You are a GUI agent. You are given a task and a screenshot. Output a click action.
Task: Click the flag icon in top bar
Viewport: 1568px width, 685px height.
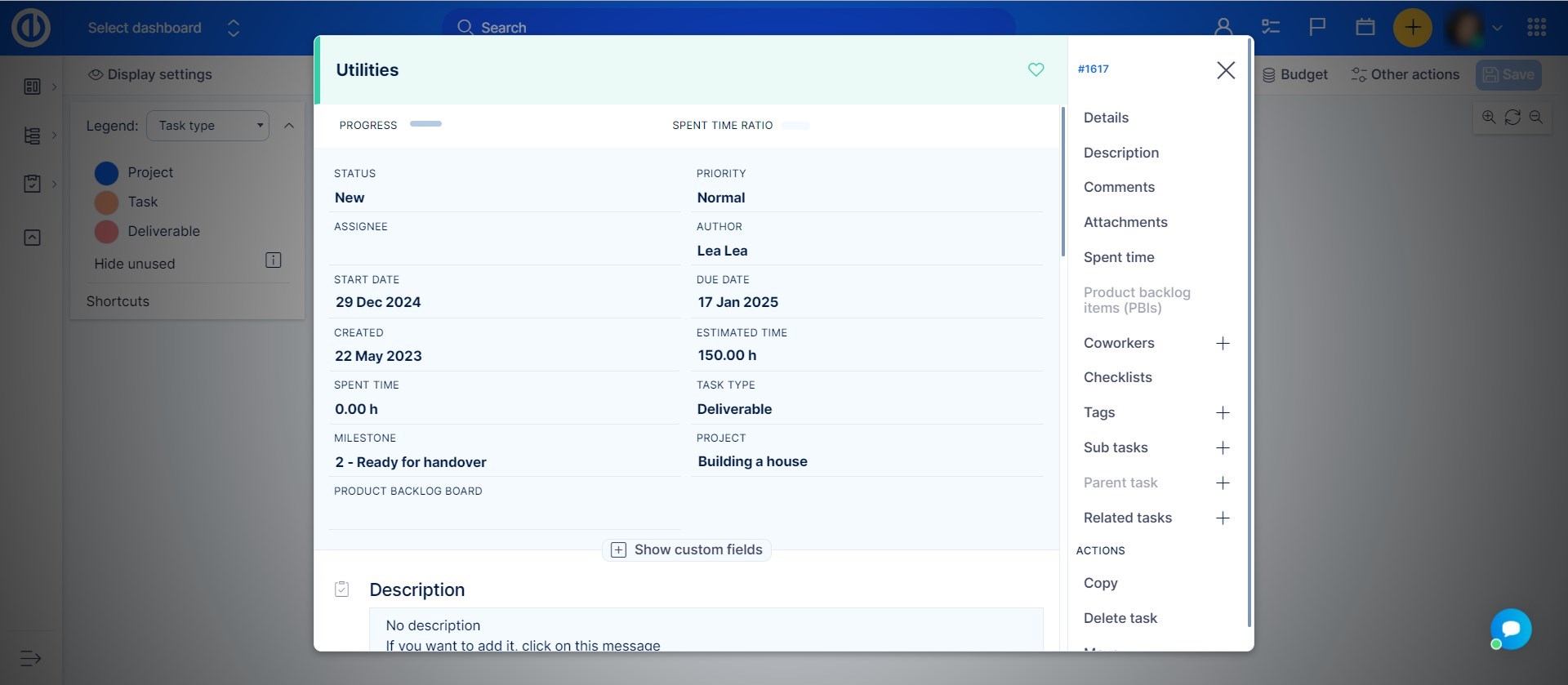1316,28
